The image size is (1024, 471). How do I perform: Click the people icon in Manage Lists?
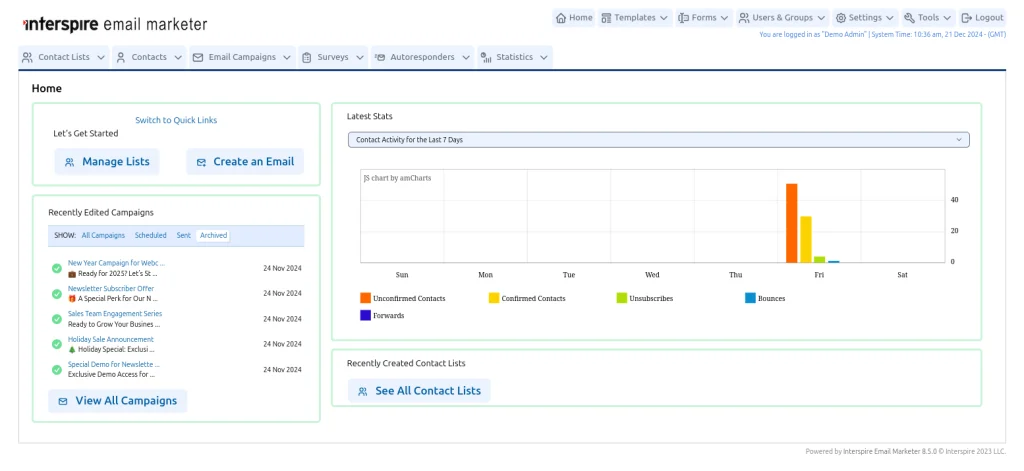pyautogui.click(x=69, y=162)
